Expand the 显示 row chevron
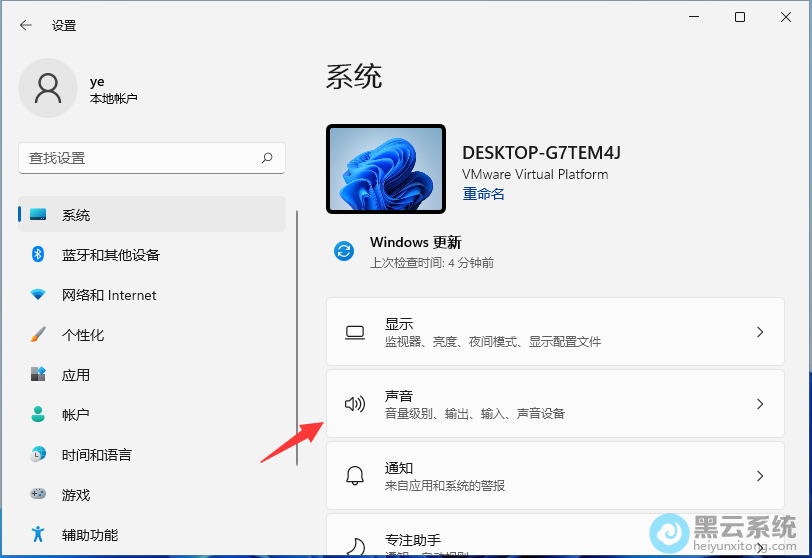The width and height of the screenshot is (812, 558). point(760,332)
